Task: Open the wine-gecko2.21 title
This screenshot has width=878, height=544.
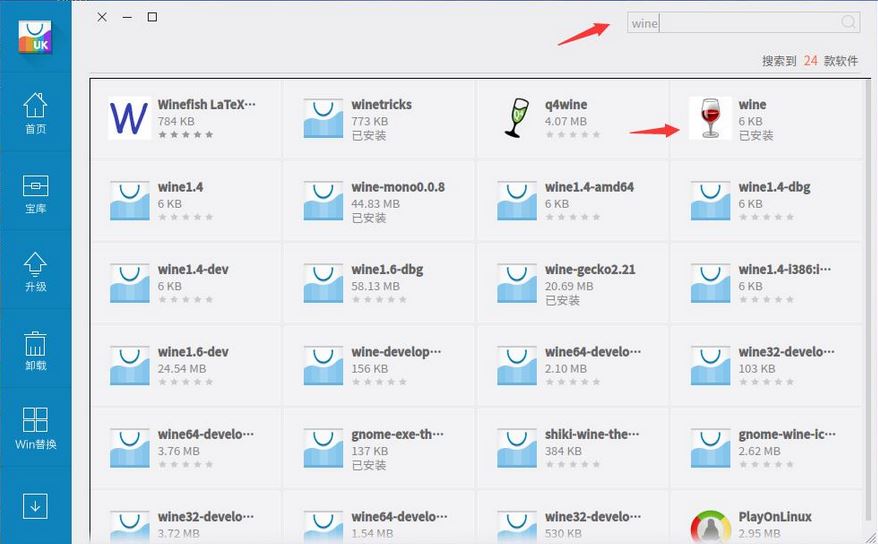Action: coord(590,270)
